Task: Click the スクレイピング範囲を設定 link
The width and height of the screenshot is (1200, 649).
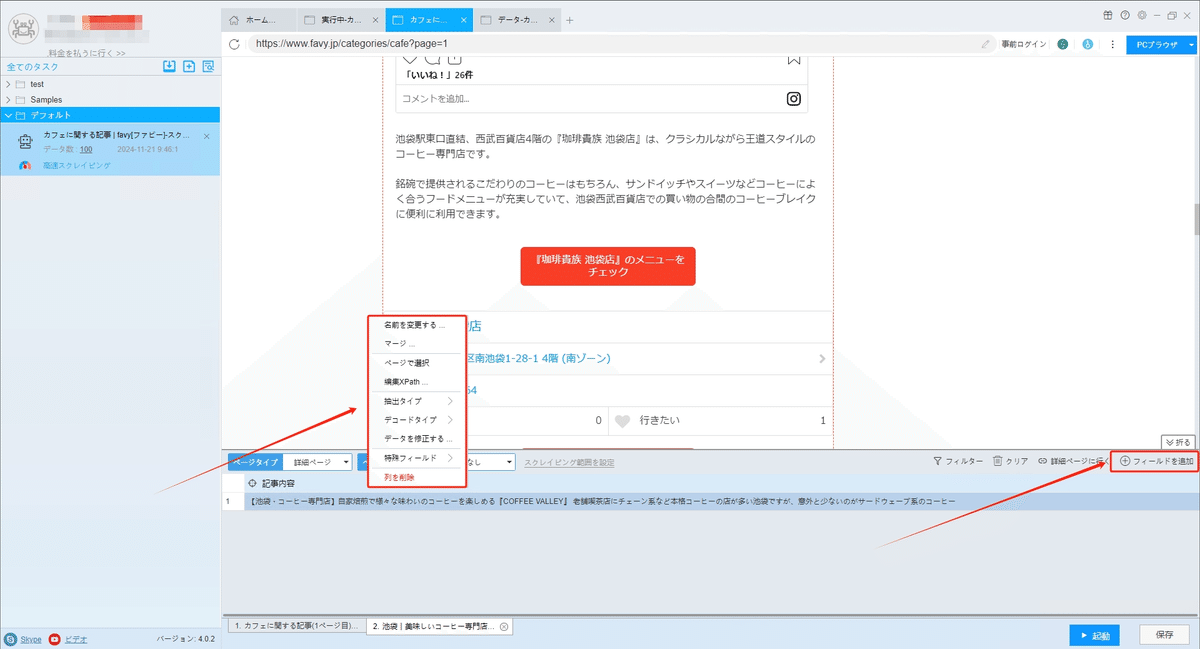Action: (x=569, y=463)
